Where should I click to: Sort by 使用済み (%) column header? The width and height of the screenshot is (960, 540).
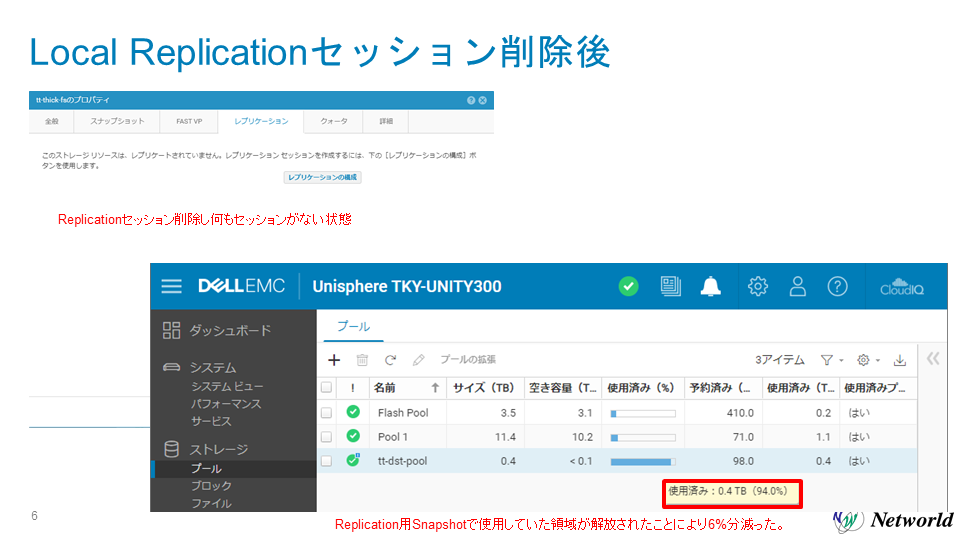pos(643,388)
